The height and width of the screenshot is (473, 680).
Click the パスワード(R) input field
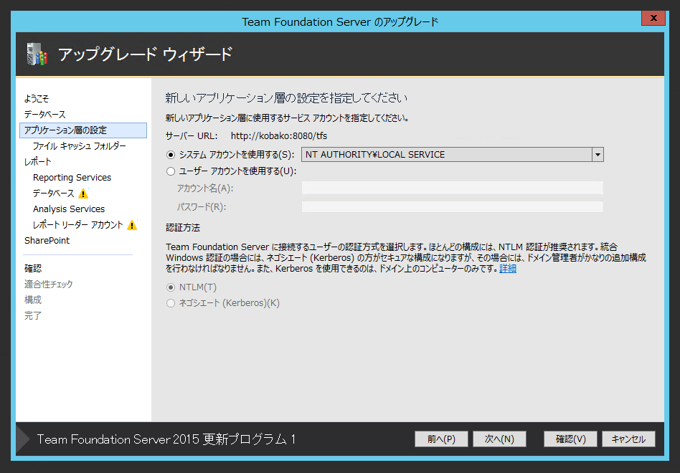pyautogui.click(x=452, y=207)
